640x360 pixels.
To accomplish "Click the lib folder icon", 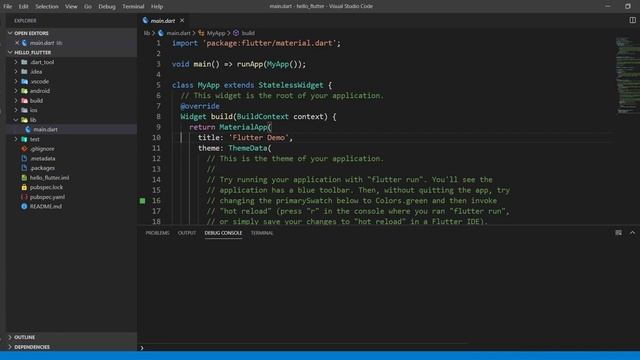I will pyautogui.click(x=24, y=120).
